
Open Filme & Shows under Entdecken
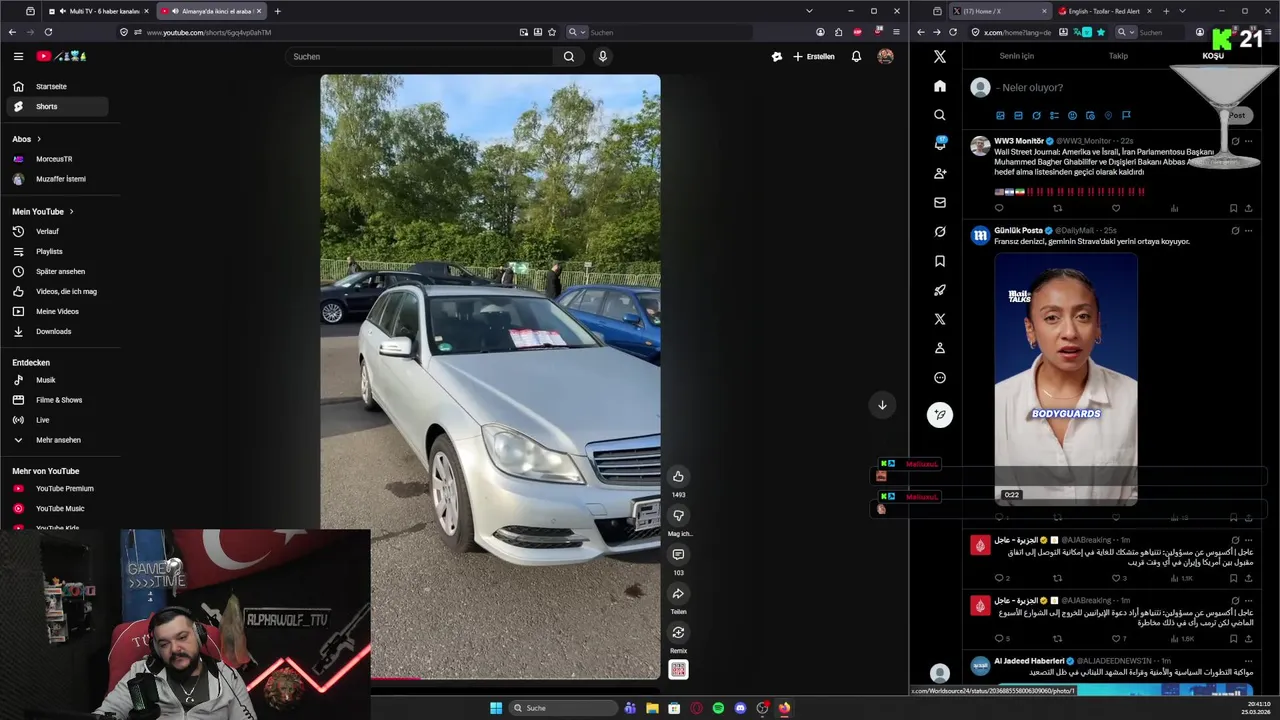[x=58, y=400]
